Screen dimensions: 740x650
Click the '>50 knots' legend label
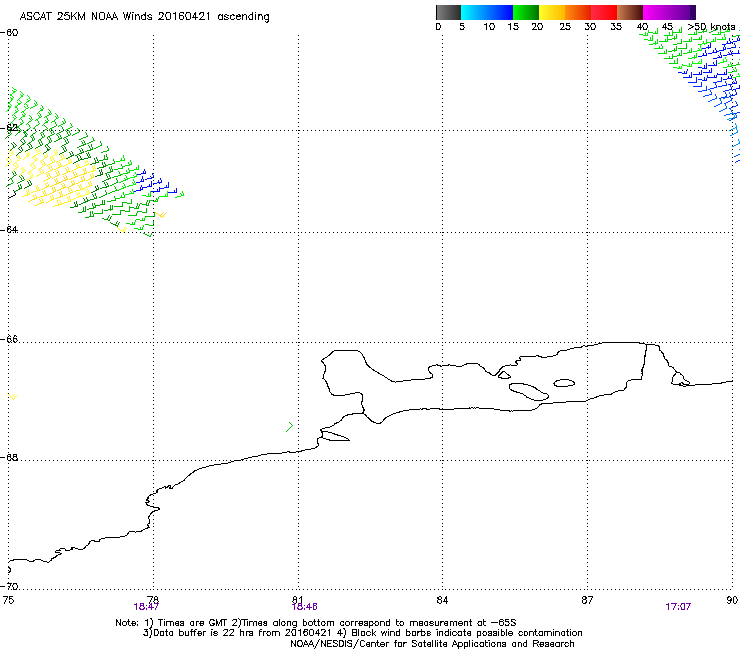(711, 27)
